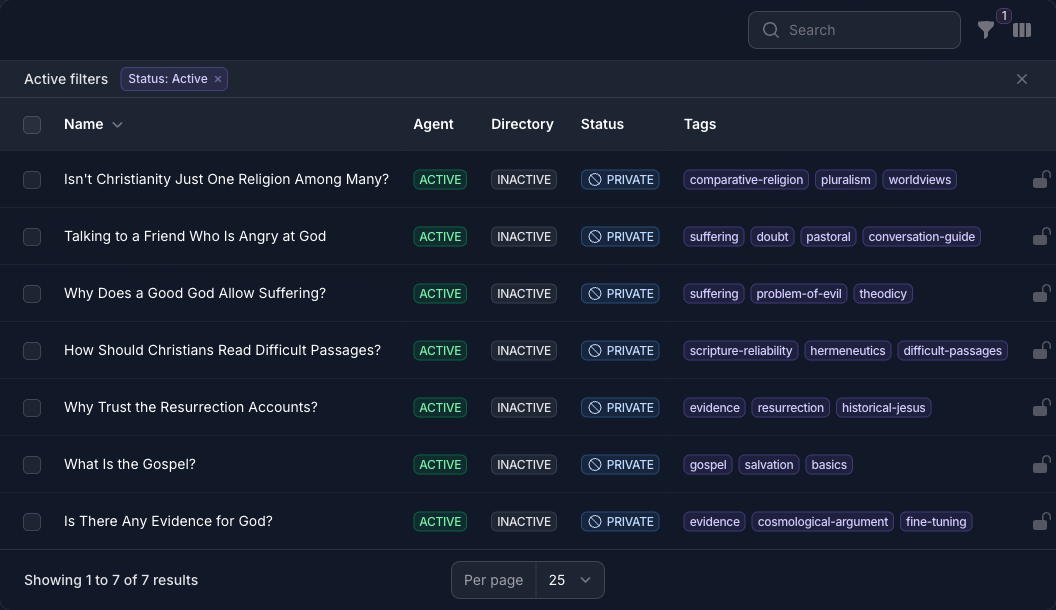Open Talking to a Friend Who Is Angry at God
This screenshot has width=1056, height=610.
pyautogui.click(x=195, y=236)
